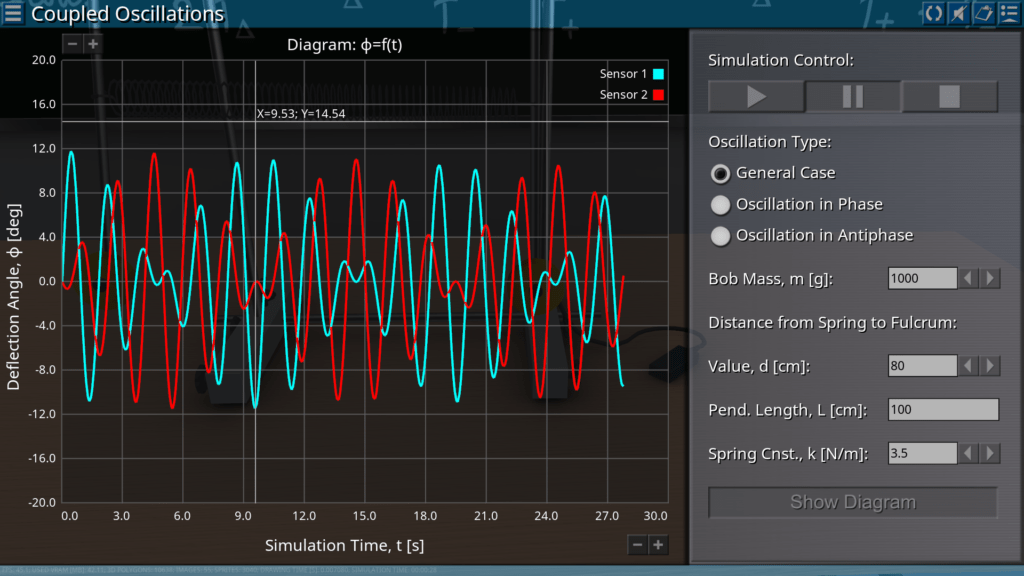Collapse the settings list panel icon
This screenshot has width=1024, height=576.
pyautogui.click(x=1008, y=13)
